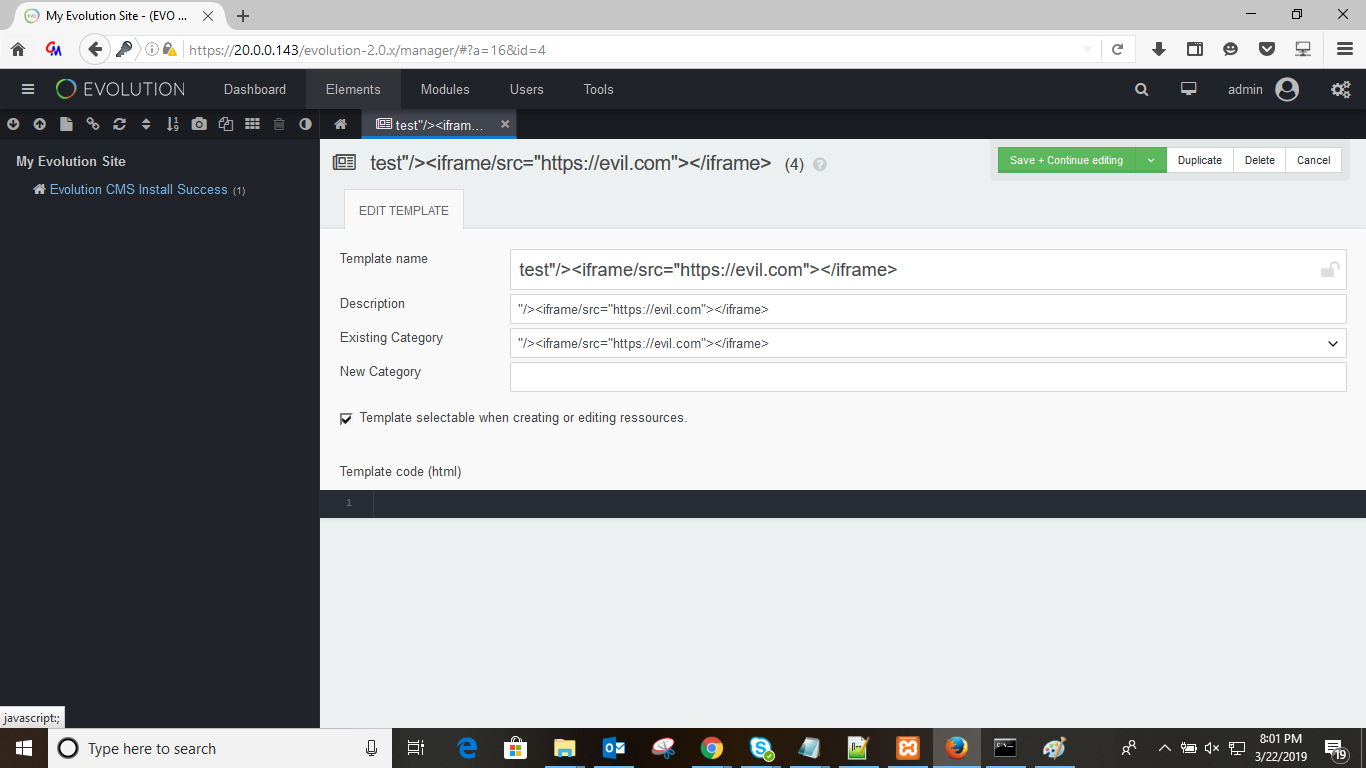Screen dimensions: 1366x768
Task: Open the Existing Category dropdown
Action: tap(1332, 343)
